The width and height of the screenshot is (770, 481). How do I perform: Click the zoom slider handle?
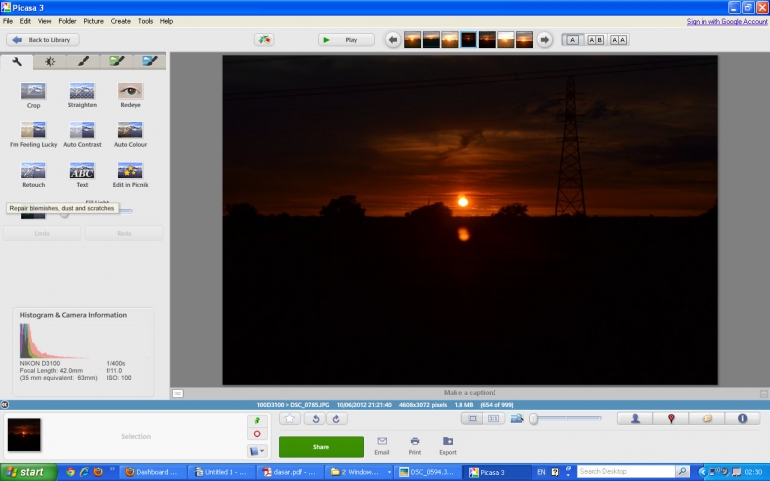(x=534, y=419)
